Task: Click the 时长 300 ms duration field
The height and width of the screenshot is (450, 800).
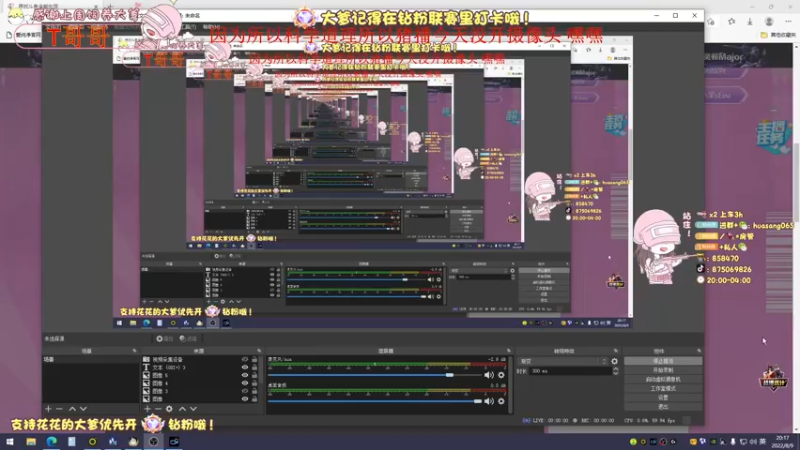Action: pos(570,371)
